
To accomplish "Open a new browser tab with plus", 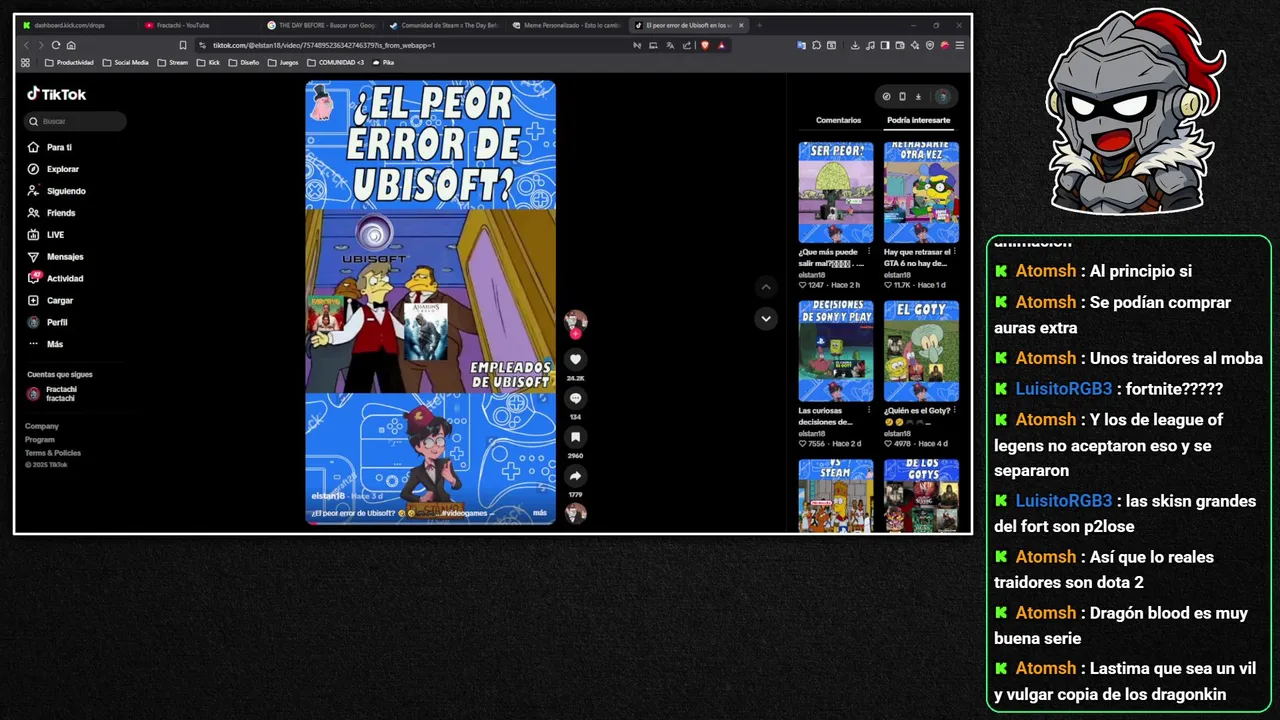I will point(759,25).
